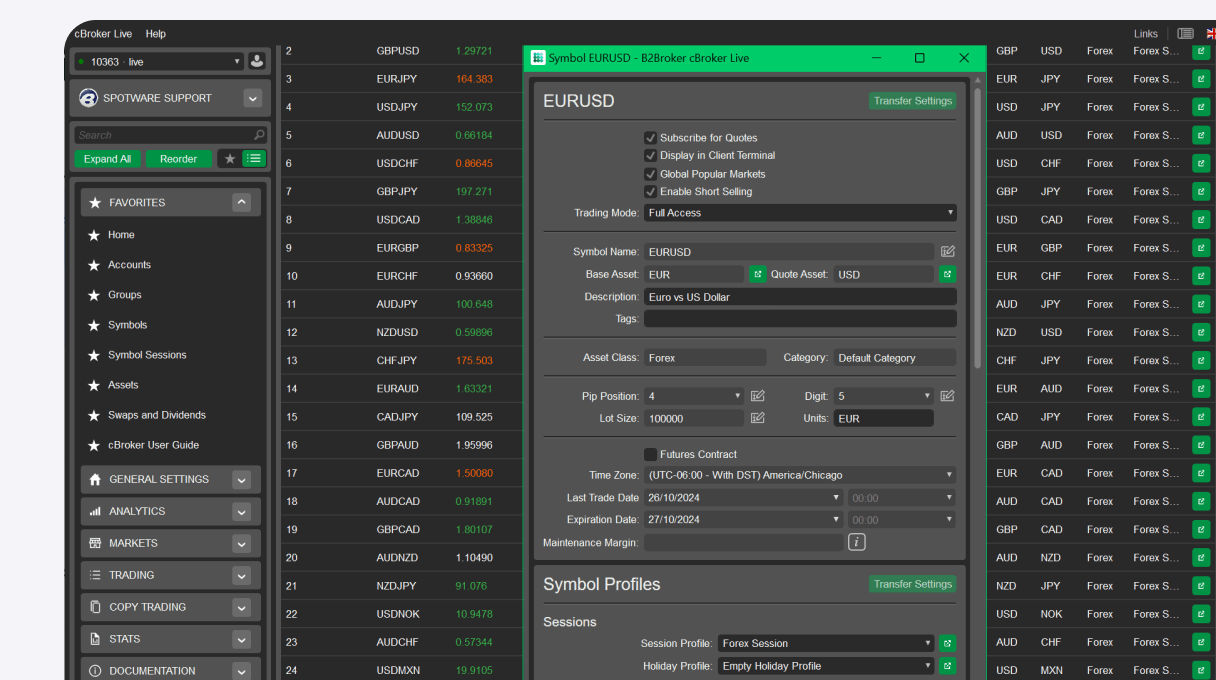Image resolution: width=1216 pixels, height=680 pixels.
Task: Open the Help menu
Action: (x=156, y=34)
